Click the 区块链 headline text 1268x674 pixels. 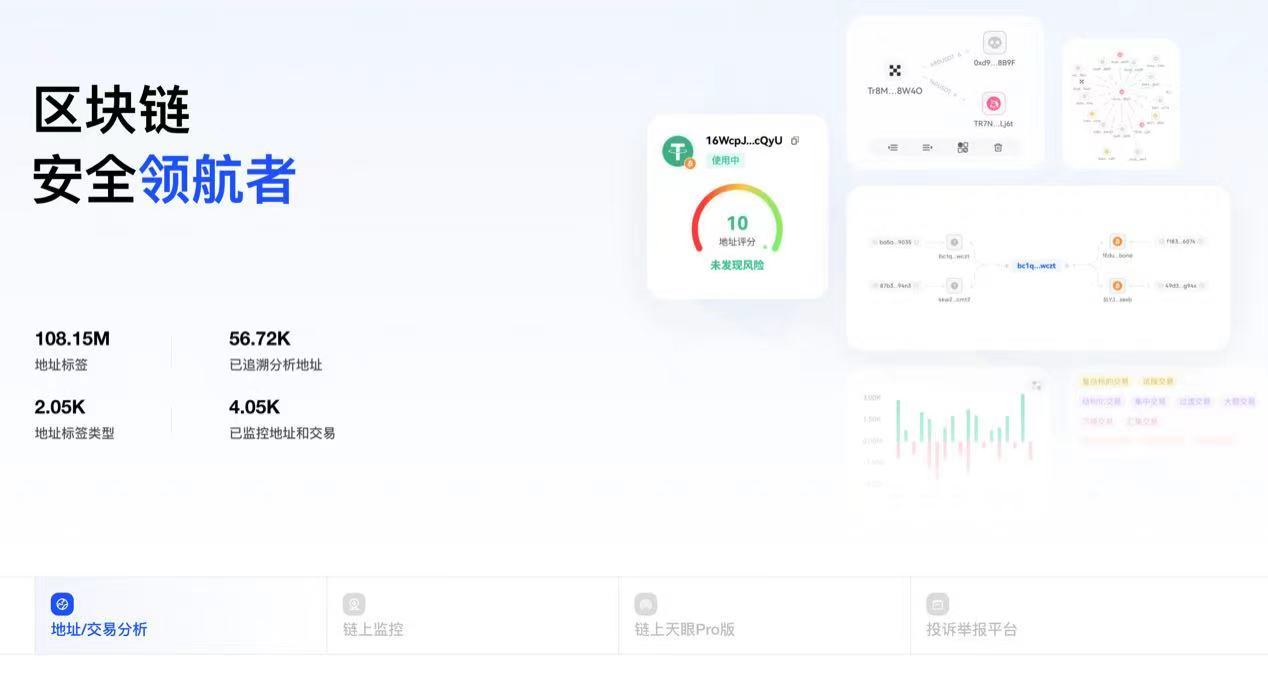coord(112,109)
